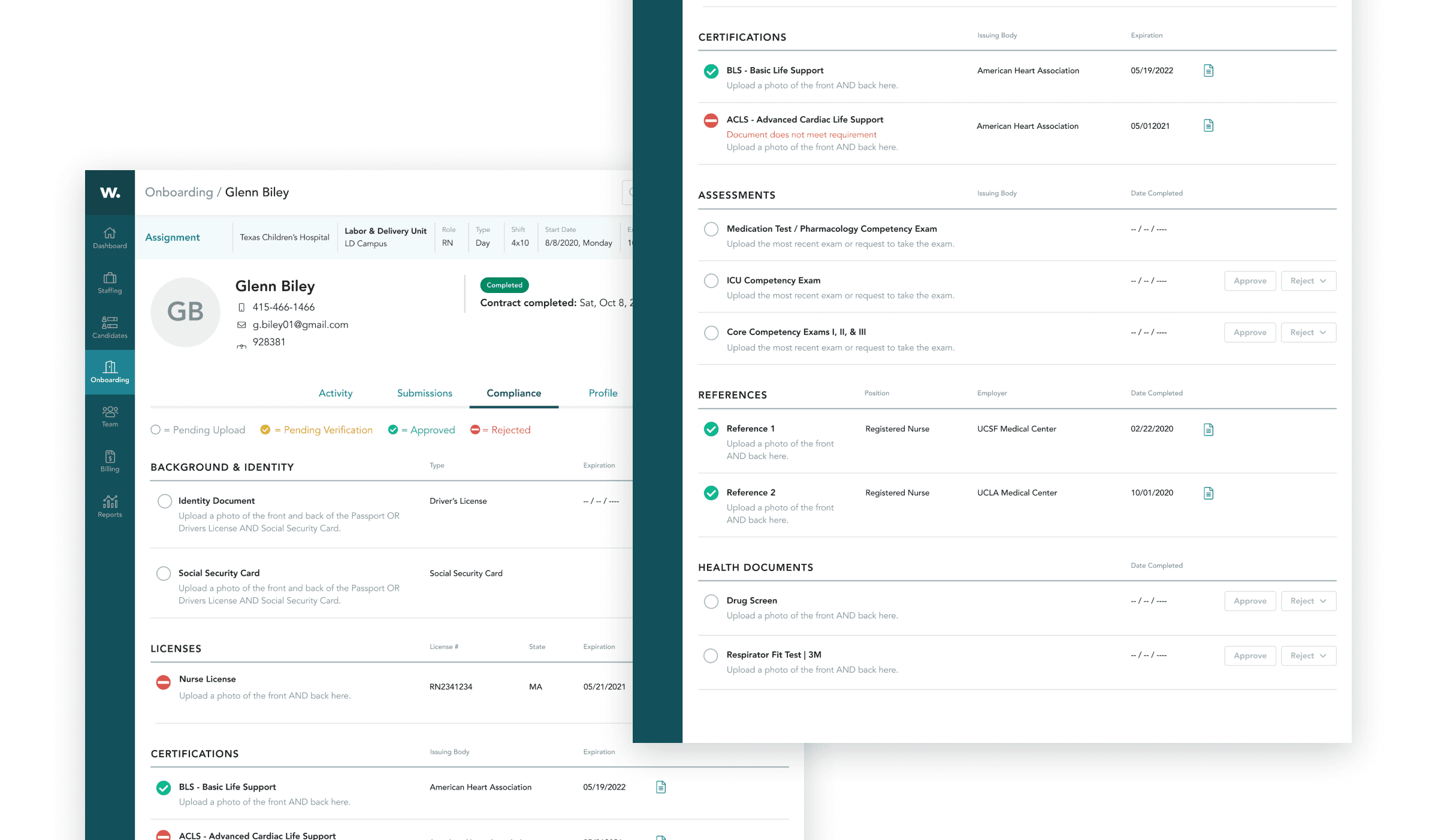1438x840 pixels.
Task: View the BLS certification document icon
Action: pos(1208,71)
